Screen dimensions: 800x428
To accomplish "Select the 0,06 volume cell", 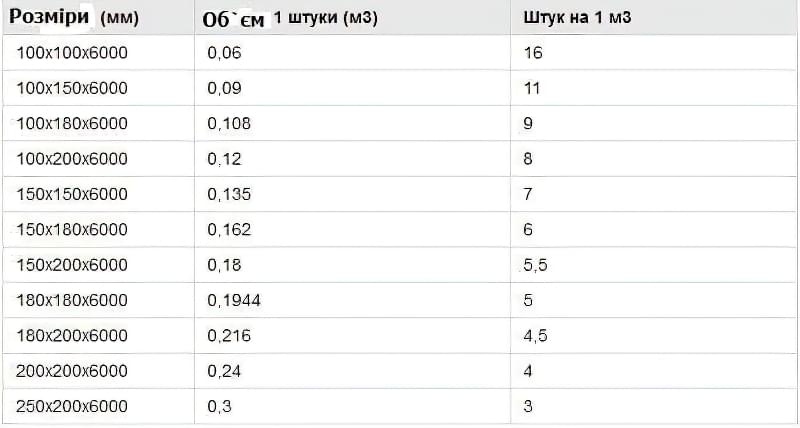I will click(224, 53).
